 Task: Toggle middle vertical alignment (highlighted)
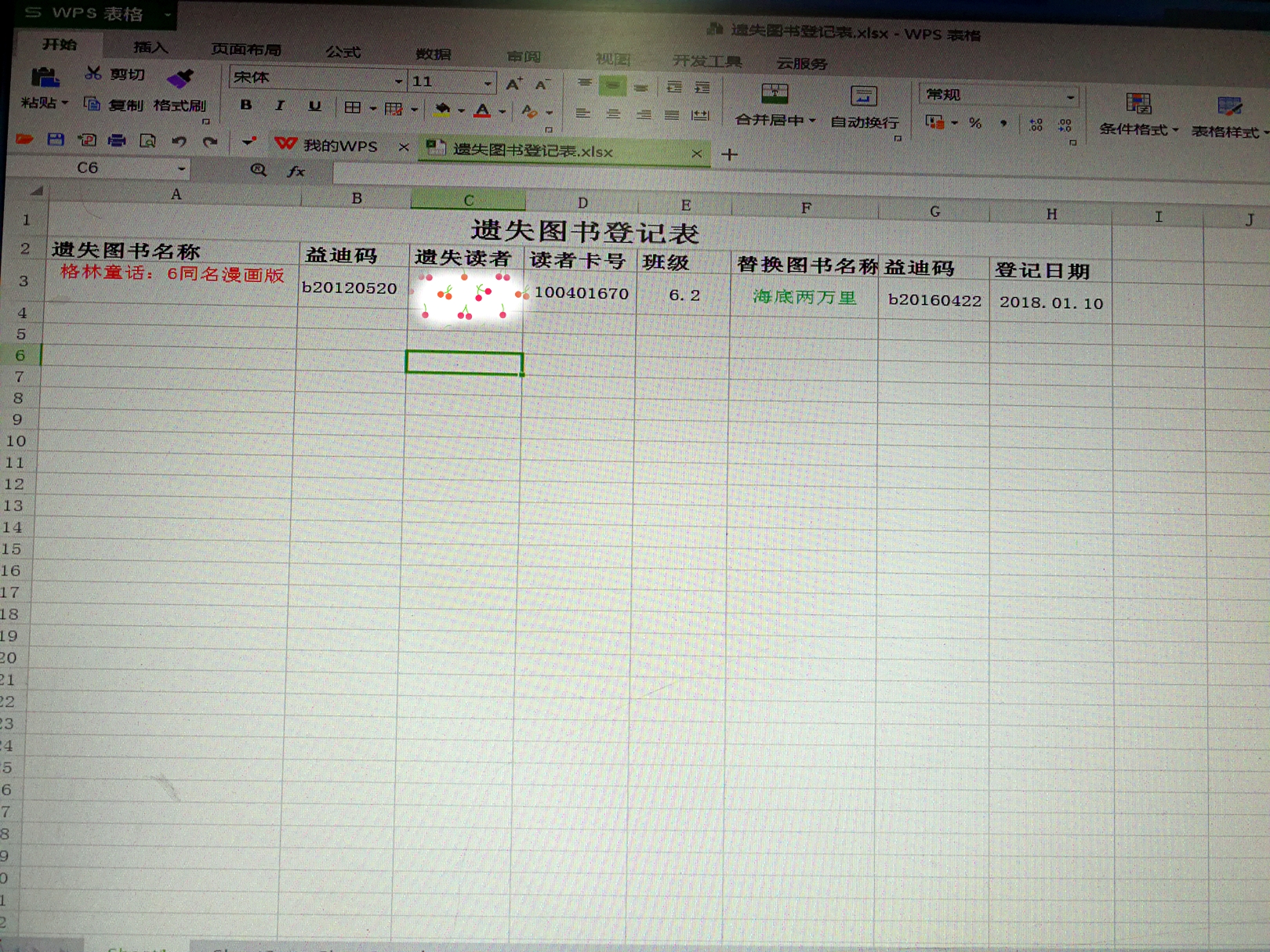(x=612, y=85)
